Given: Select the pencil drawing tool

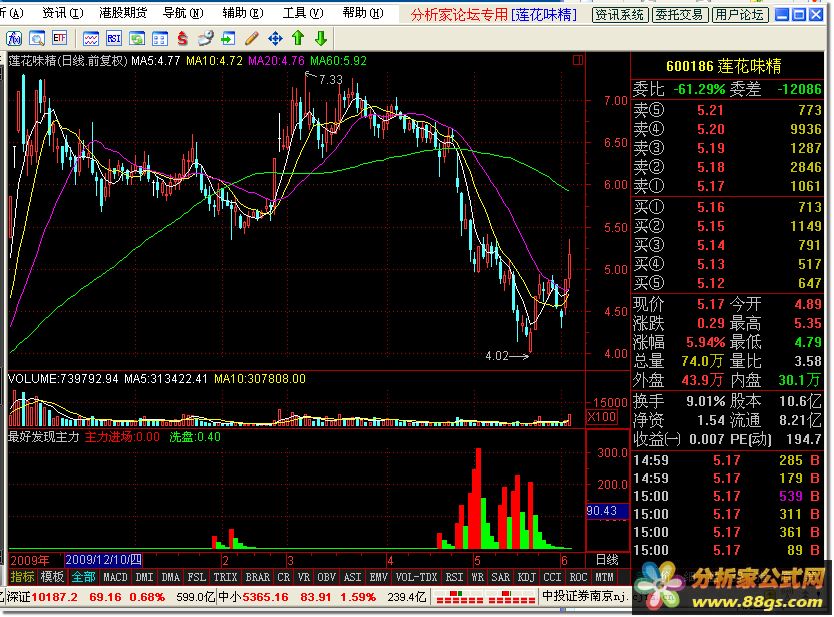Looking at the screenshot, I should (252, 38).
